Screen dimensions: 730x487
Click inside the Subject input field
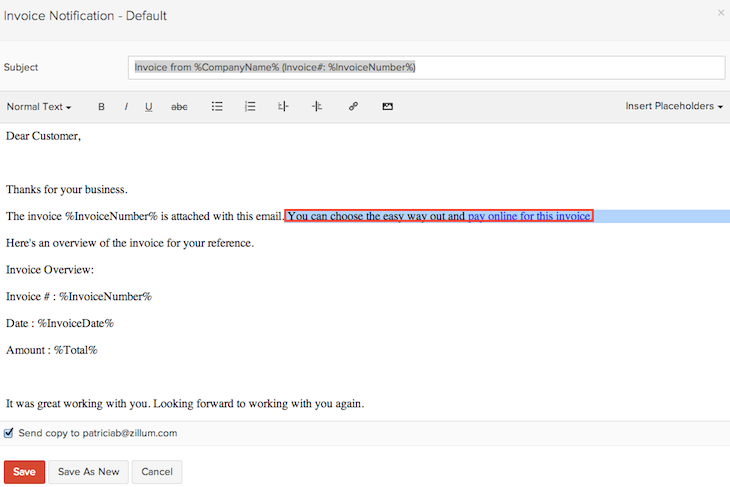[428, 67]
